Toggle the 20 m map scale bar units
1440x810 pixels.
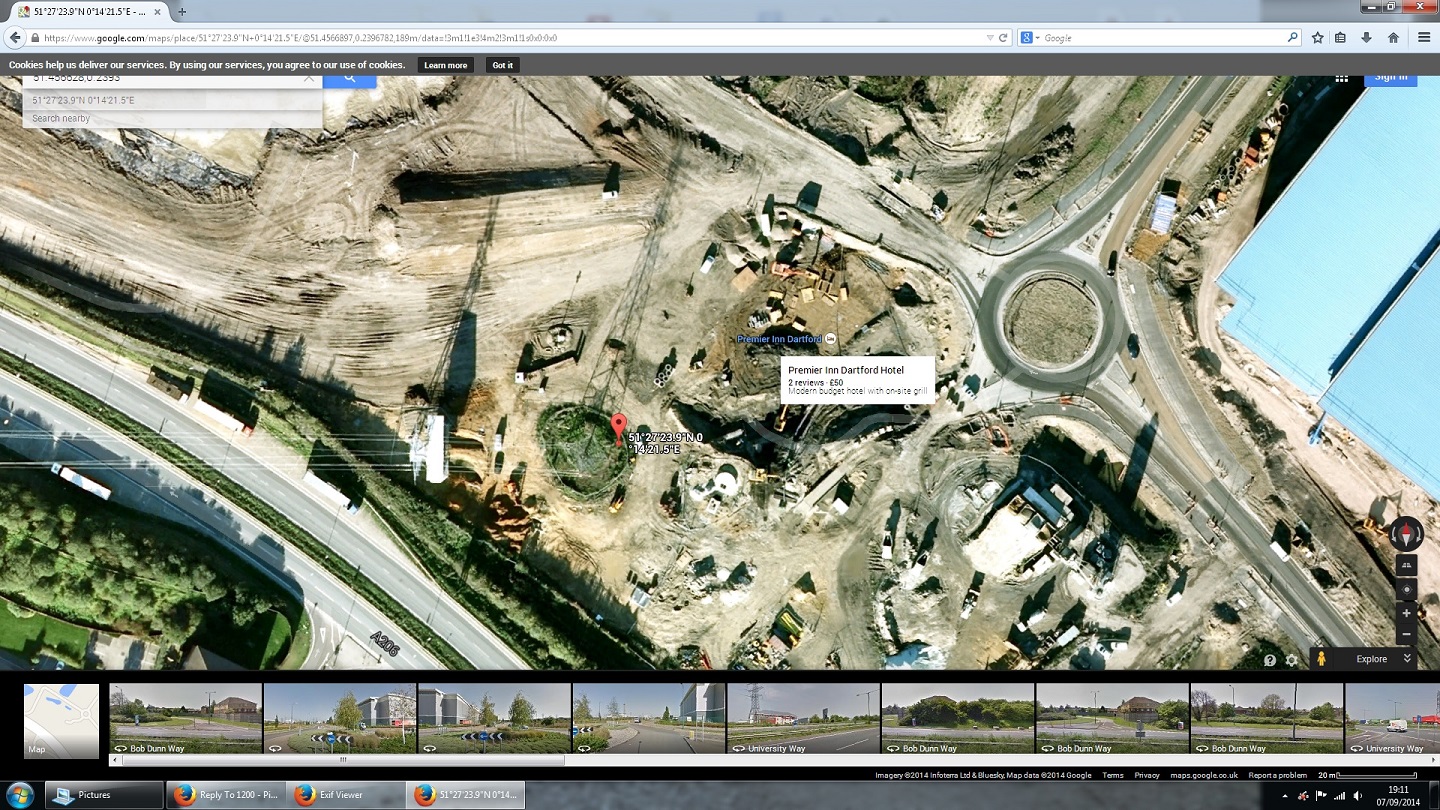(x=1366, y=775)
